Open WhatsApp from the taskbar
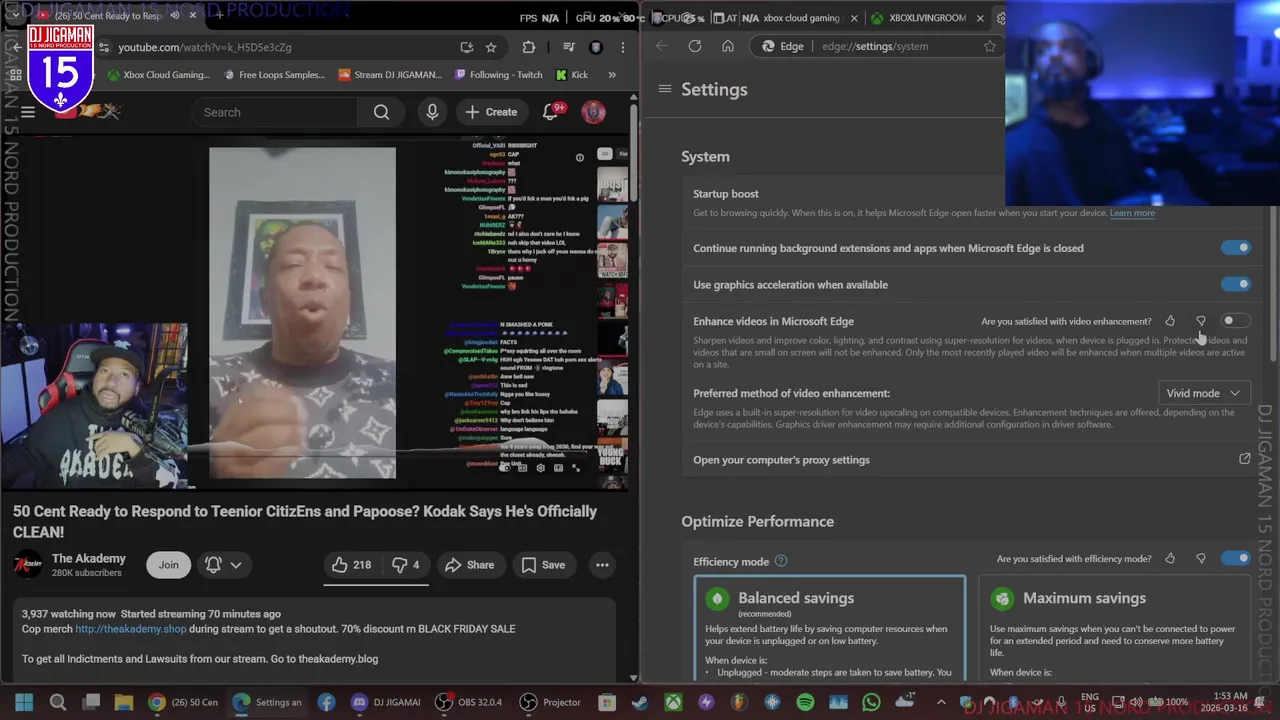 pos(871,703)
